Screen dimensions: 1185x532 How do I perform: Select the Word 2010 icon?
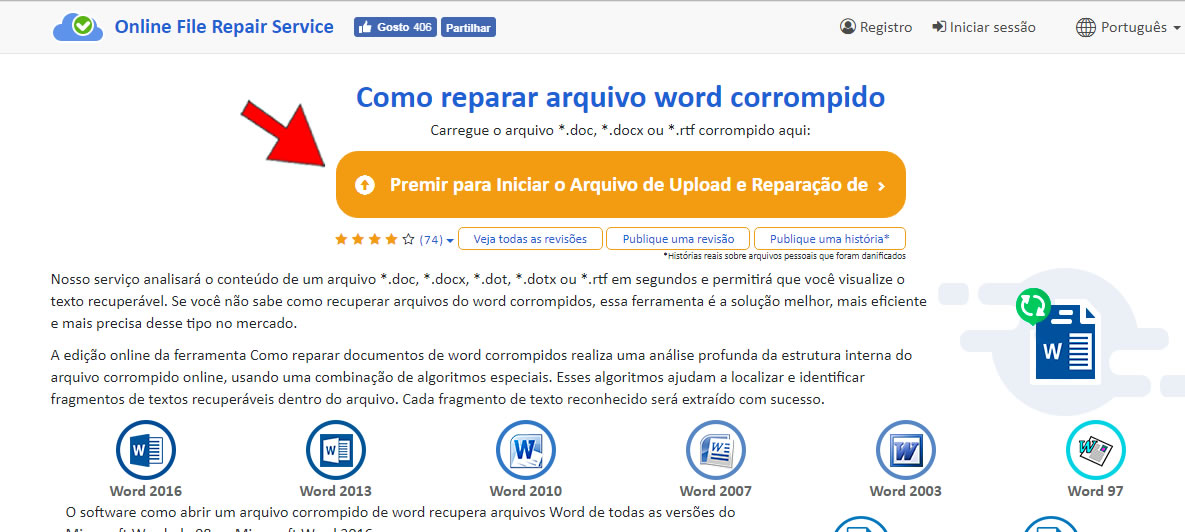tap(526, 450)
